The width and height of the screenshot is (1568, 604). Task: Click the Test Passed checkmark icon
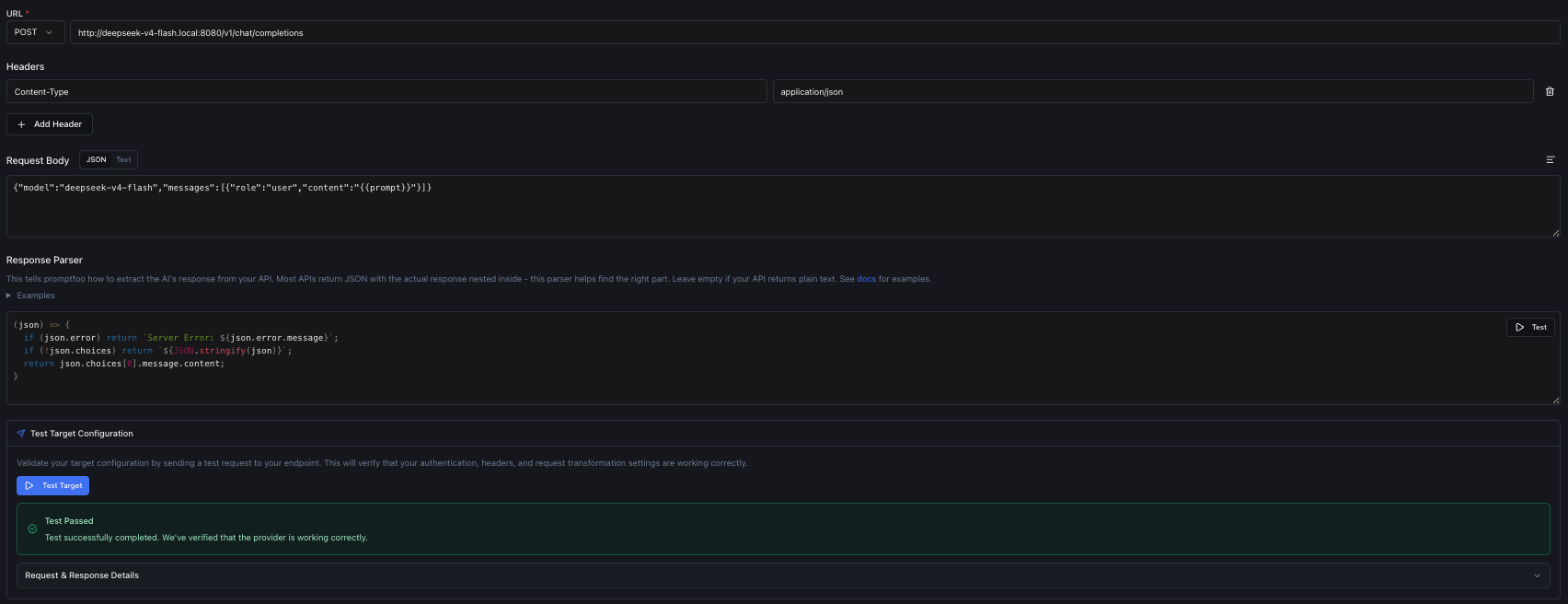32,529
